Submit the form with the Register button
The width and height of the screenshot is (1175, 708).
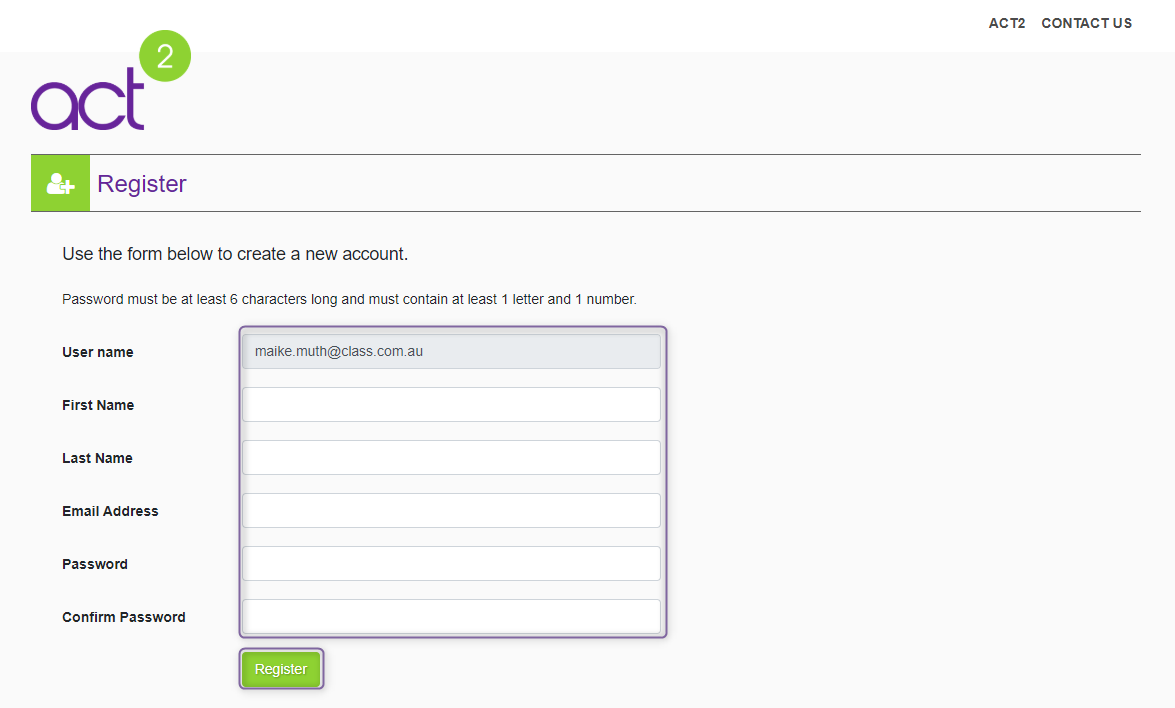pyautogui.click(x=281, y=669)
